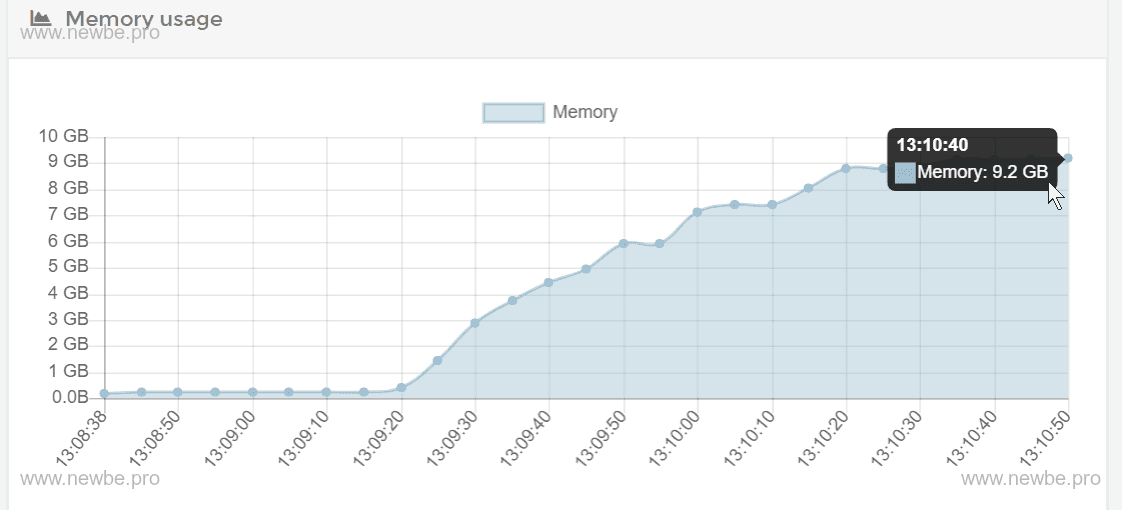
Task: Select the data point above 13:09:40
Action: click(548, 283)
